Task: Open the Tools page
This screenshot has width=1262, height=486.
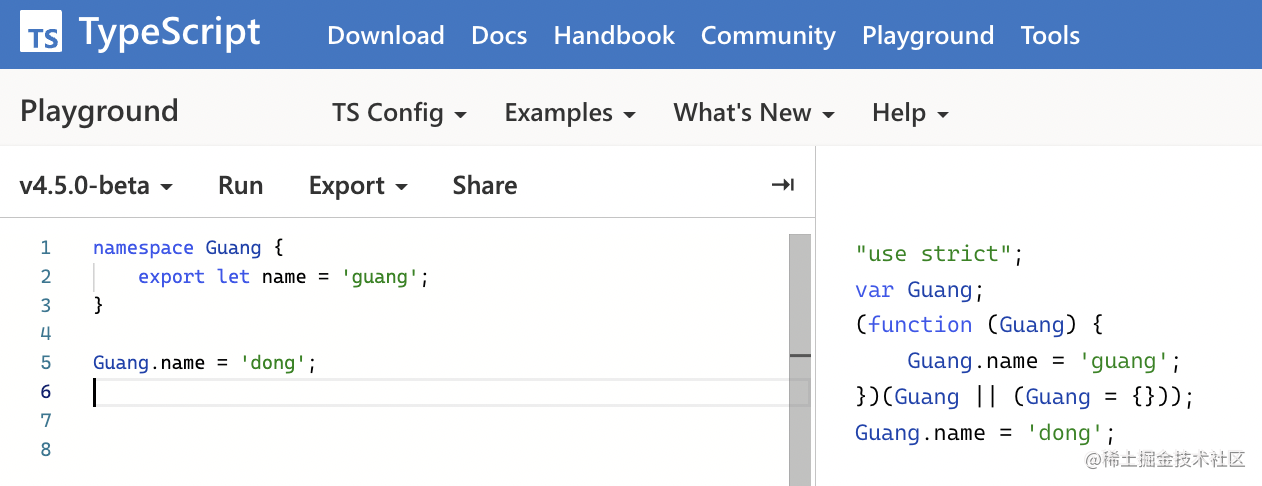Action: tap(1050, 36)
